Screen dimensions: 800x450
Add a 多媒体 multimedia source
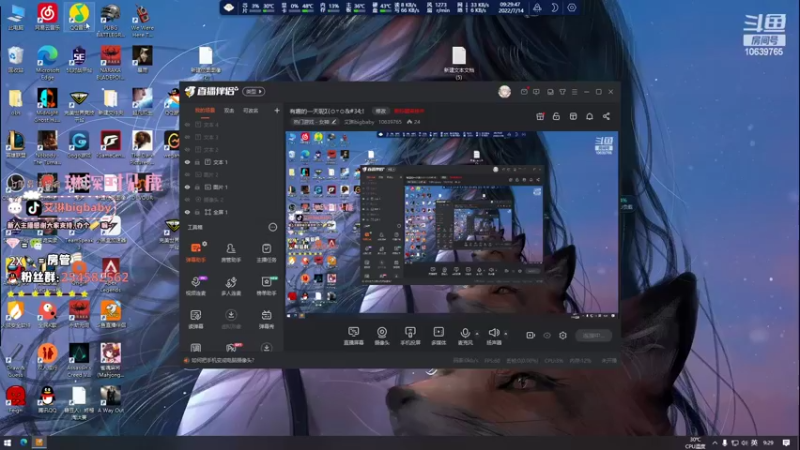pyautogui.click(x=438, y=336)
